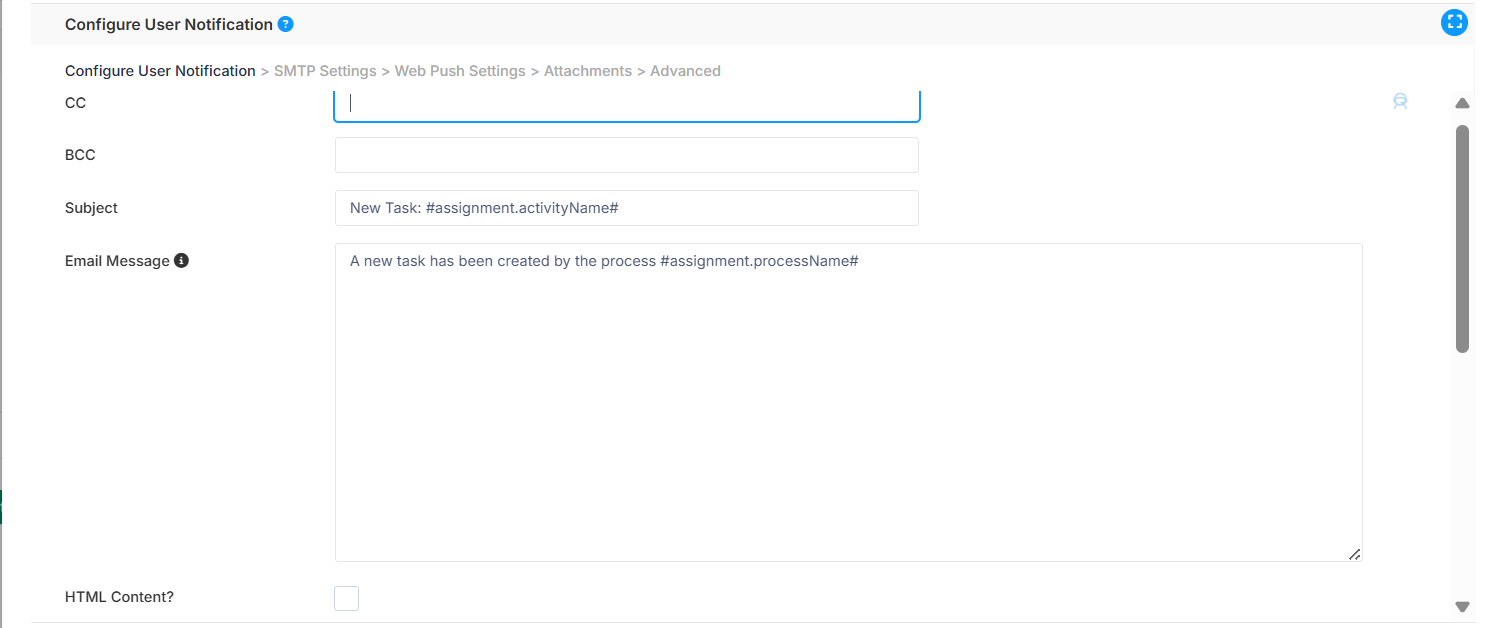Select Configure User Notification breadcrumb
This screenshot has width=1503, height=628.
(x=160, y=71)
